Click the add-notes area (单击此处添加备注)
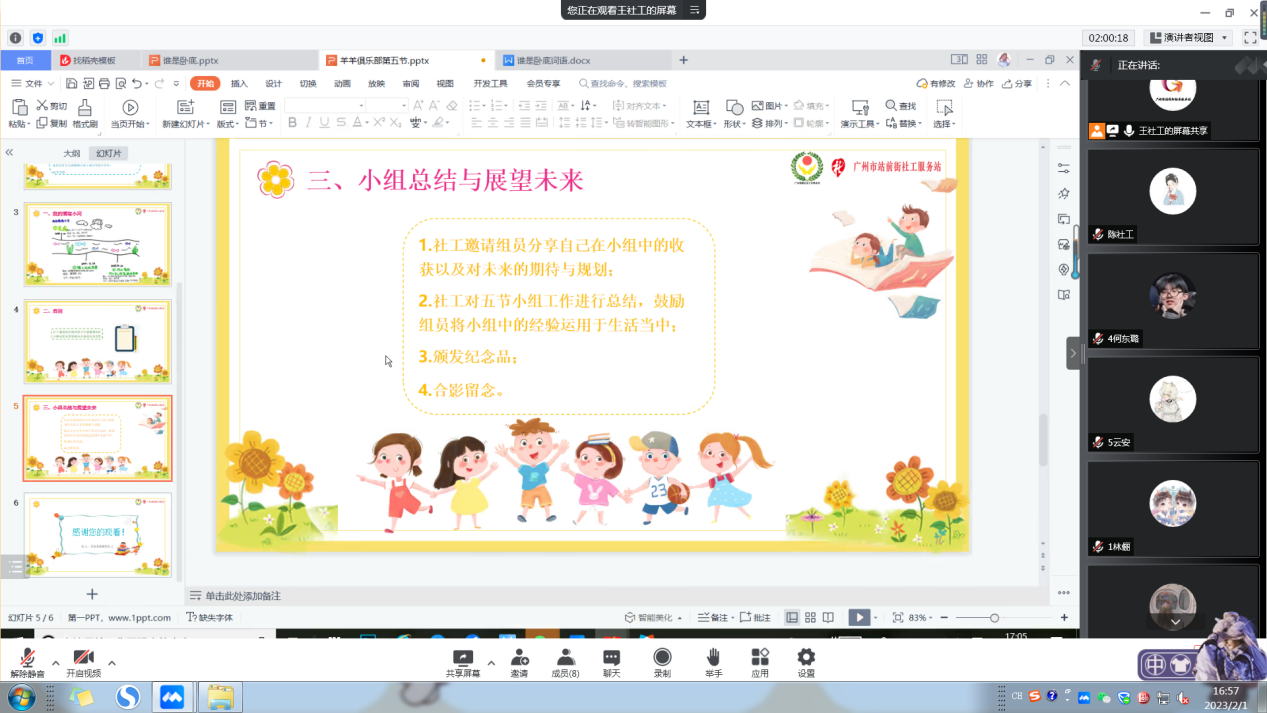Image resolution: width=1267 pixels, height=713 pixels. coord(235,596)
